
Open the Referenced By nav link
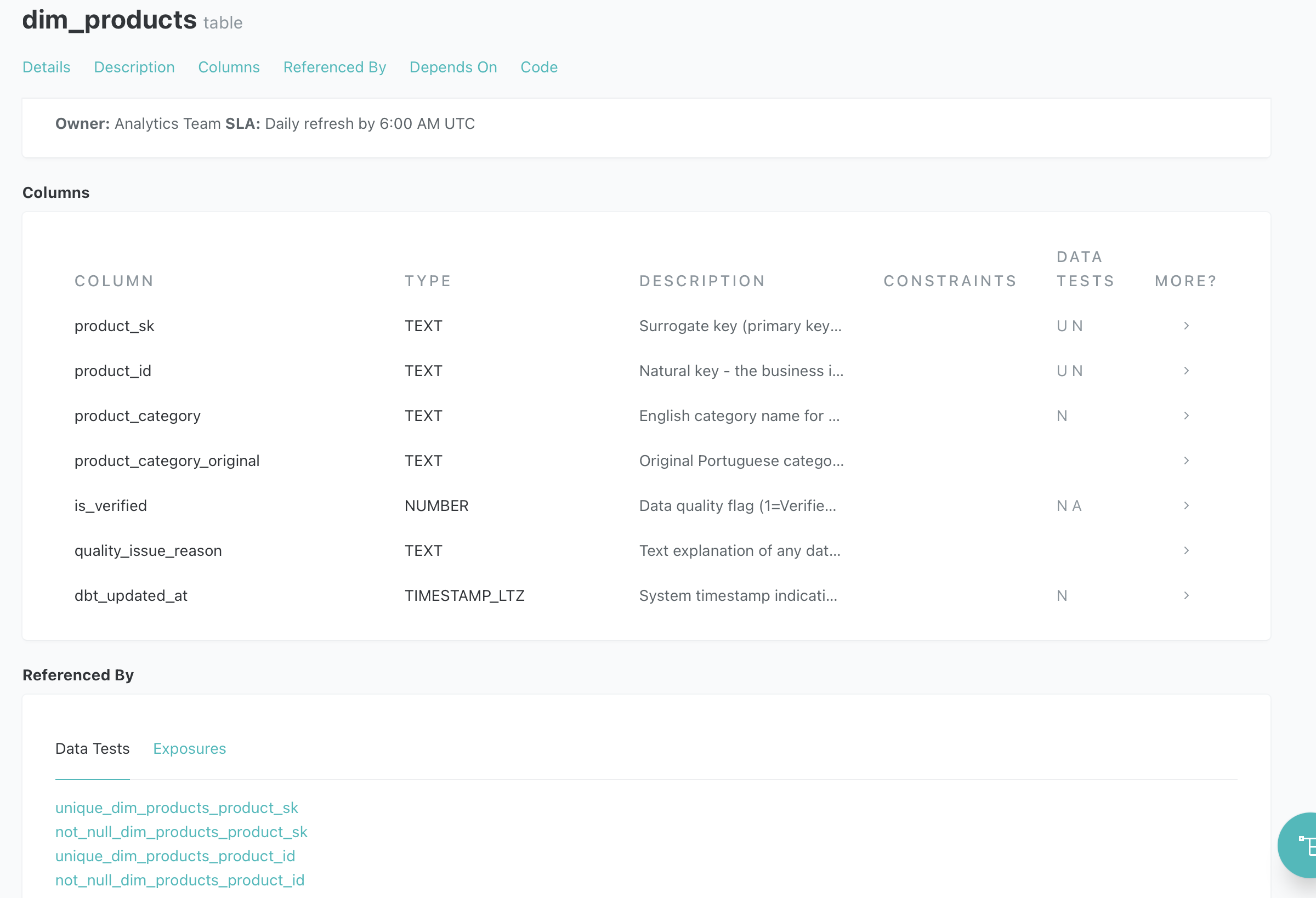(x=334, y=67)
